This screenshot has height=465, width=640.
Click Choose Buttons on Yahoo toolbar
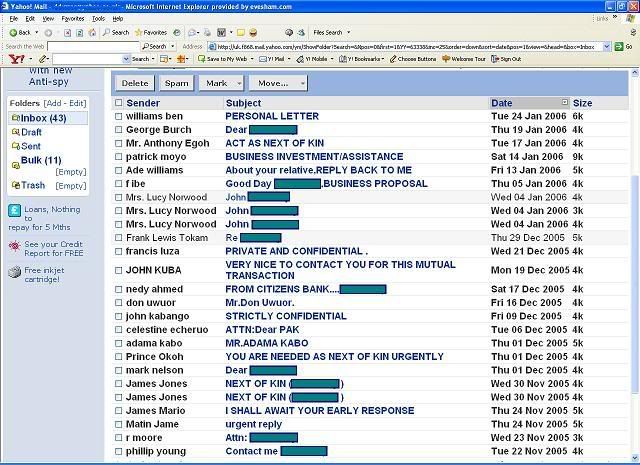tap(413, 59)
